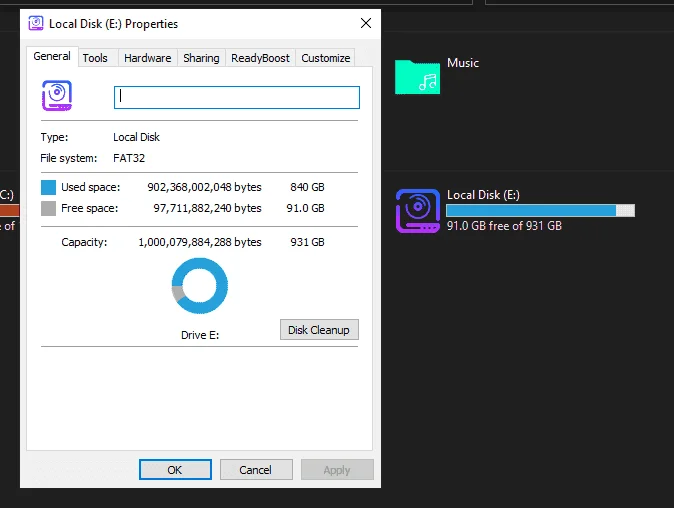Click the 'Capacity:' label
The width and height of the screenshot is (674, 508).
pos(84,242)
